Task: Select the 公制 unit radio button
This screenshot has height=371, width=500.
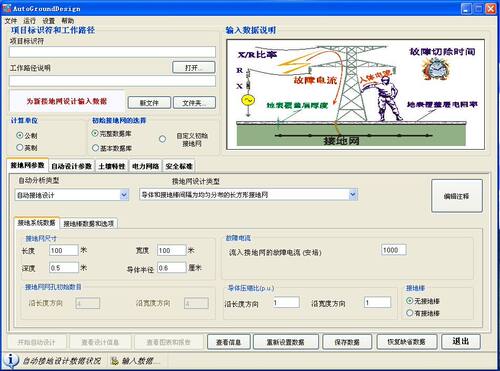Action: [20, 135]
